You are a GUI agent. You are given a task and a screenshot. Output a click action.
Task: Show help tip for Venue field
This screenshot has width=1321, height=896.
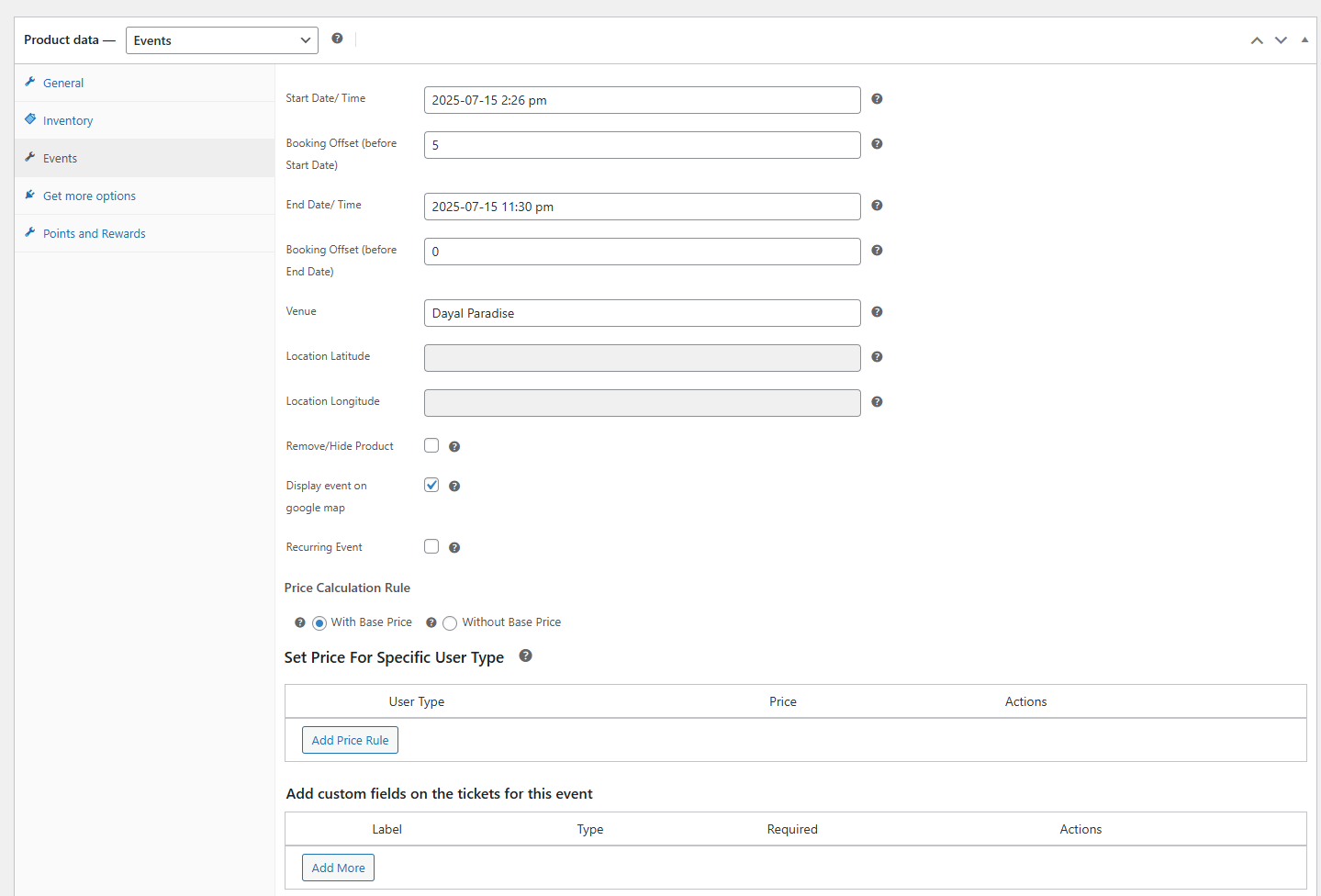coord(877,312)
